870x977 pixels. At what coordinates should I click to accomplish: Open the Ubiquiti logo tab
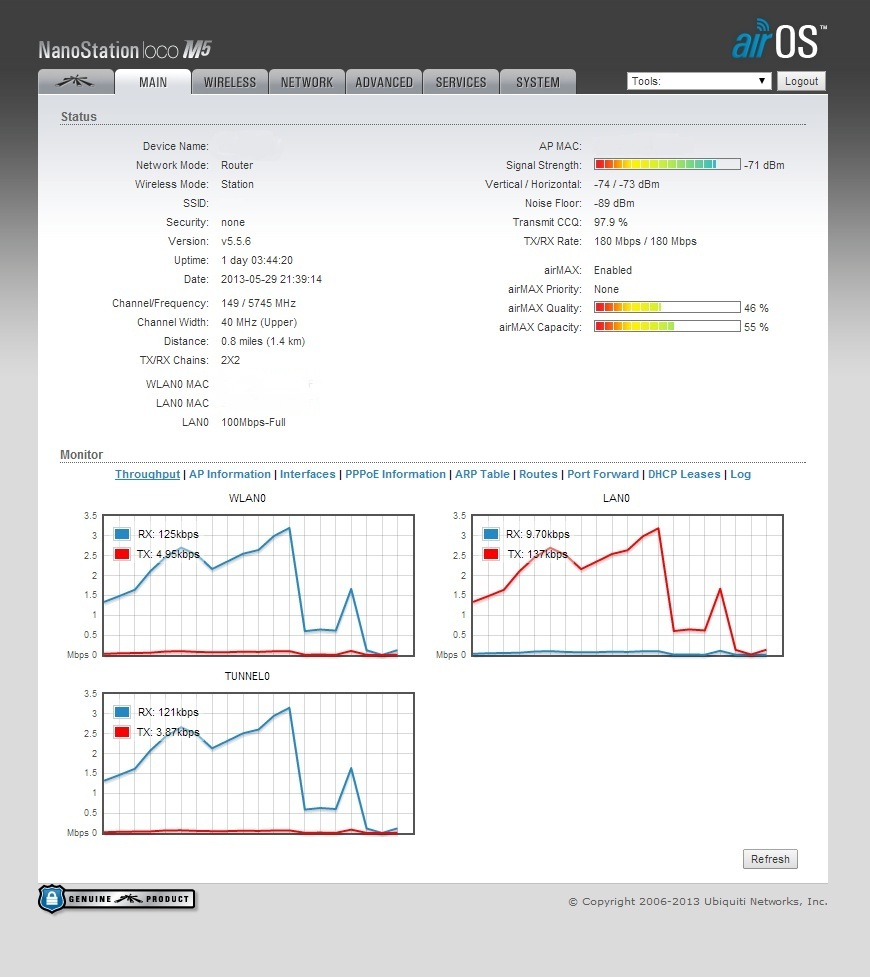pyautogui.click(x=76, y=82)
